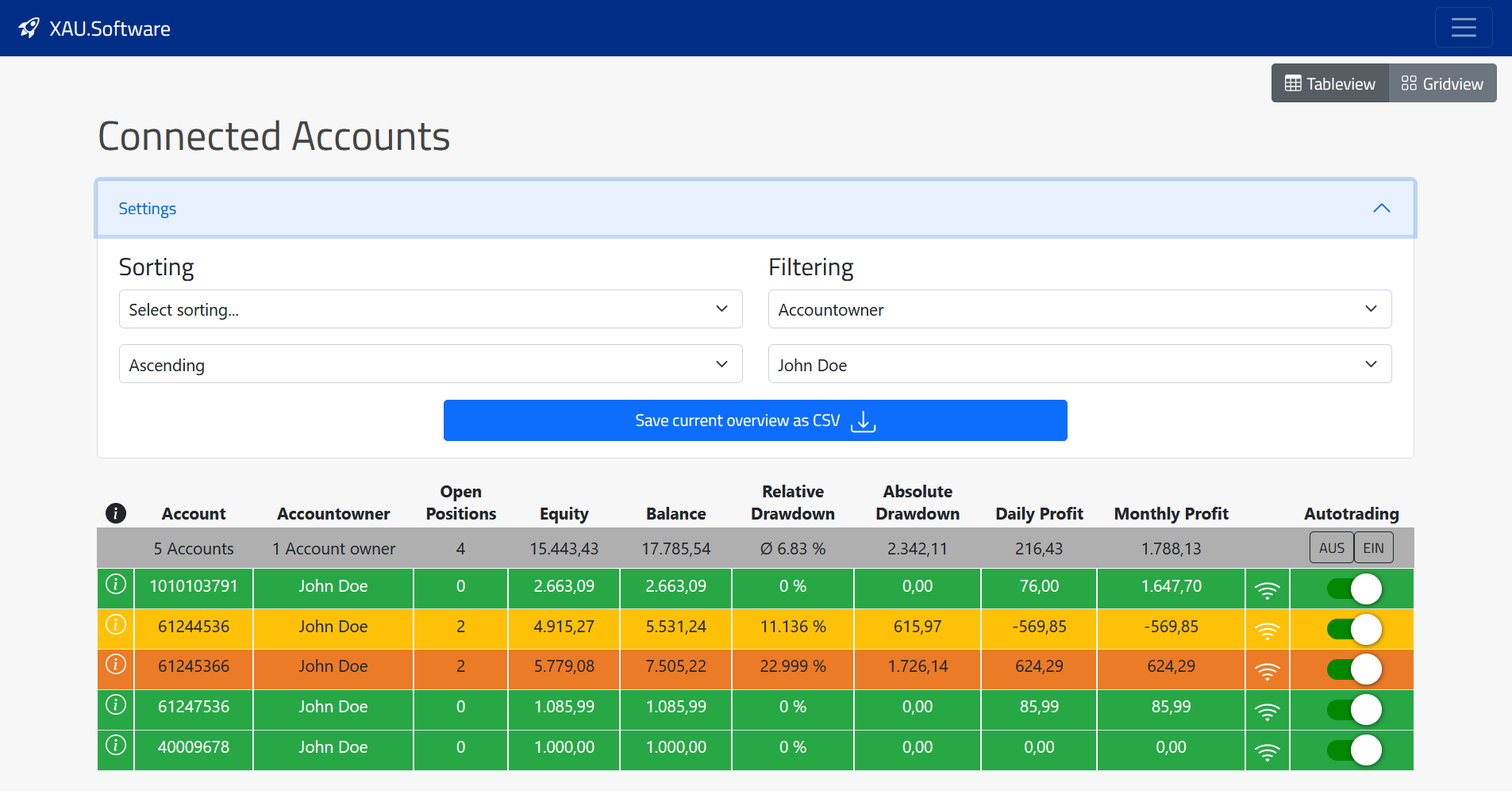
Task: Click total monthly profit 1.788,13
Action: (1171, 549)
